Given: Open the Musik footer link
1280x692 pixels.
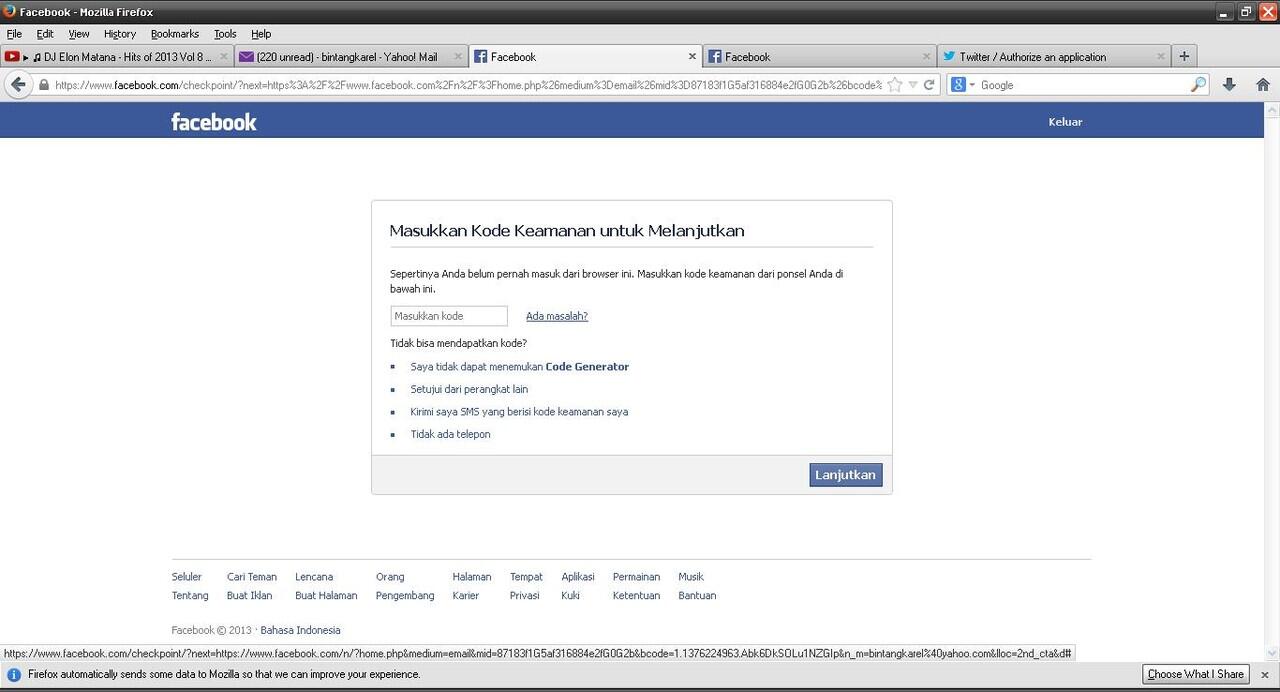Looking at the screenshot, I should coord(691,577).
